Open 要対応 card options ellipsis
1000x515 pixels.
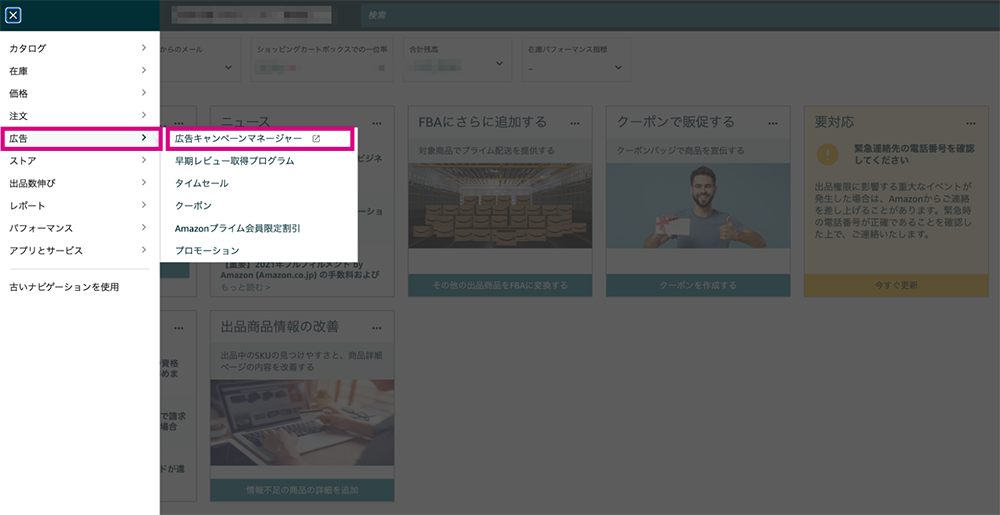[971, 123]
